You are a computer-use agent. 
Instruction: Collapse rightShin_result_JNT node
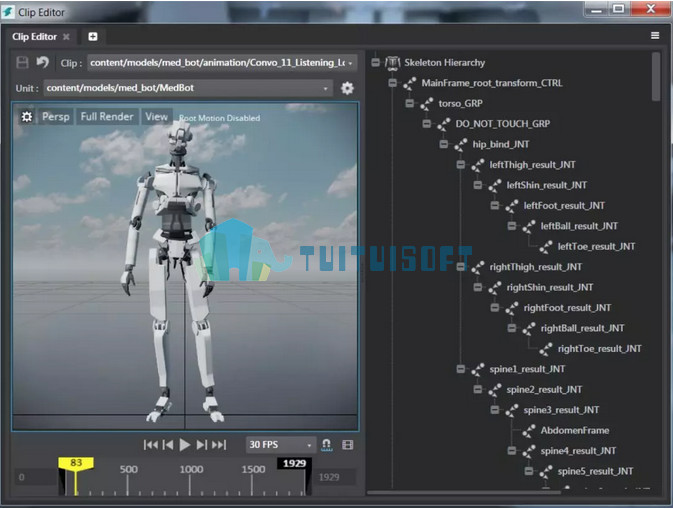tap(478, 287)
